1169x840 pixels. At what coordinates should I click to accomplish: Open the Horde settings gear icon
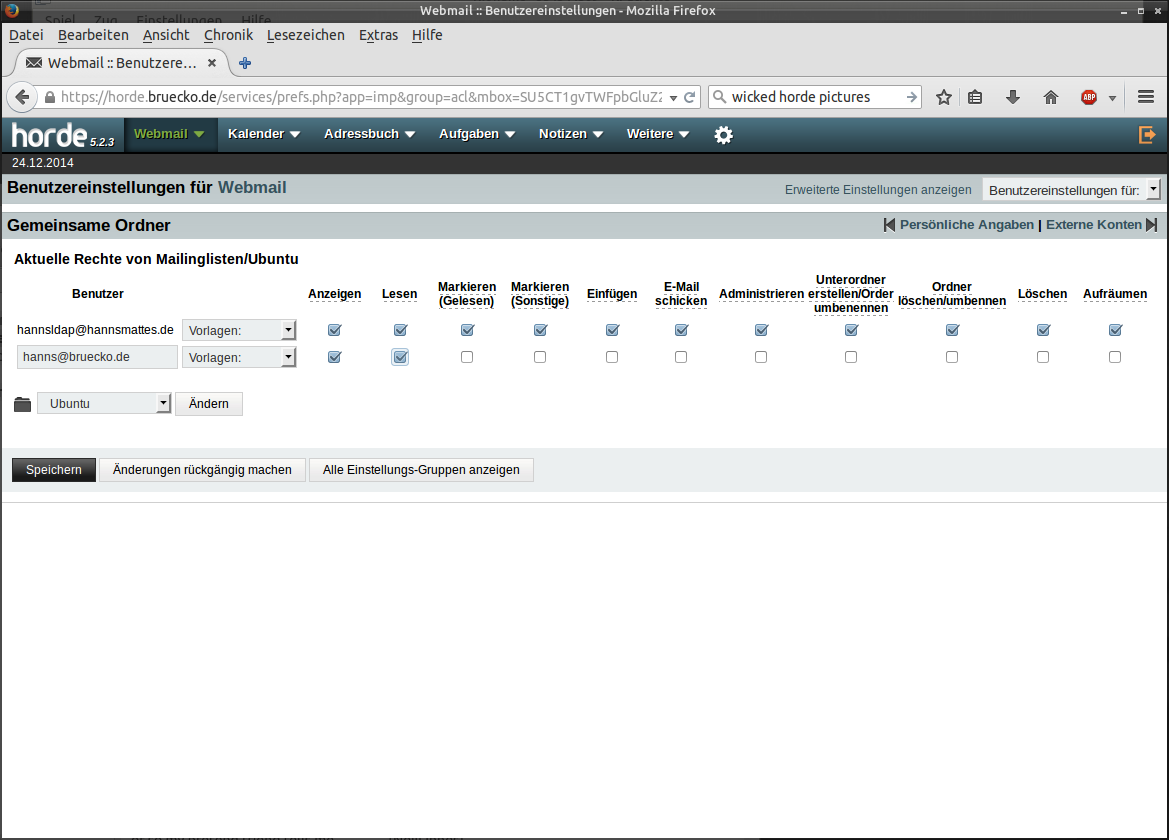point(723,135)
